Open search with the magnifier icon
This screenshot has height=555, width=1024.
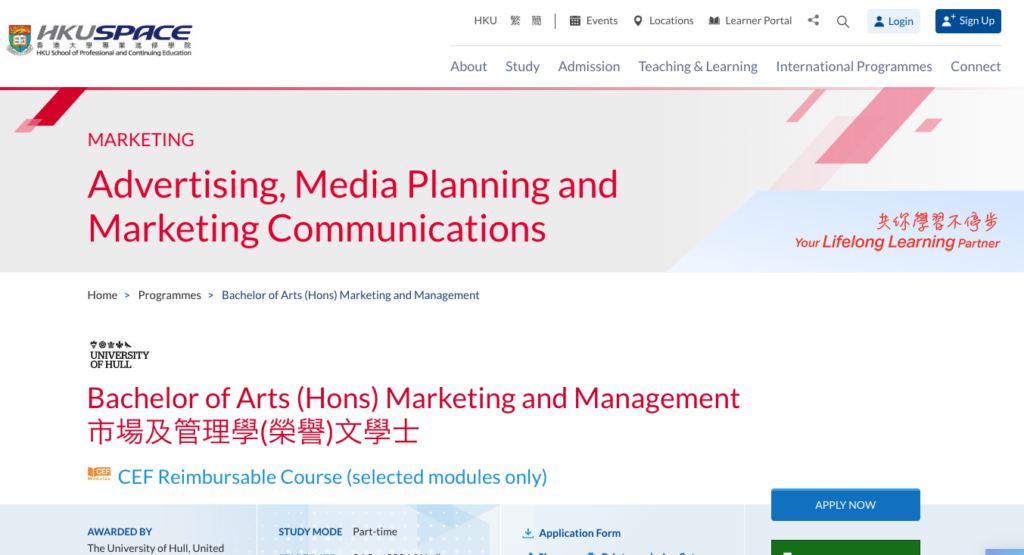843,21
